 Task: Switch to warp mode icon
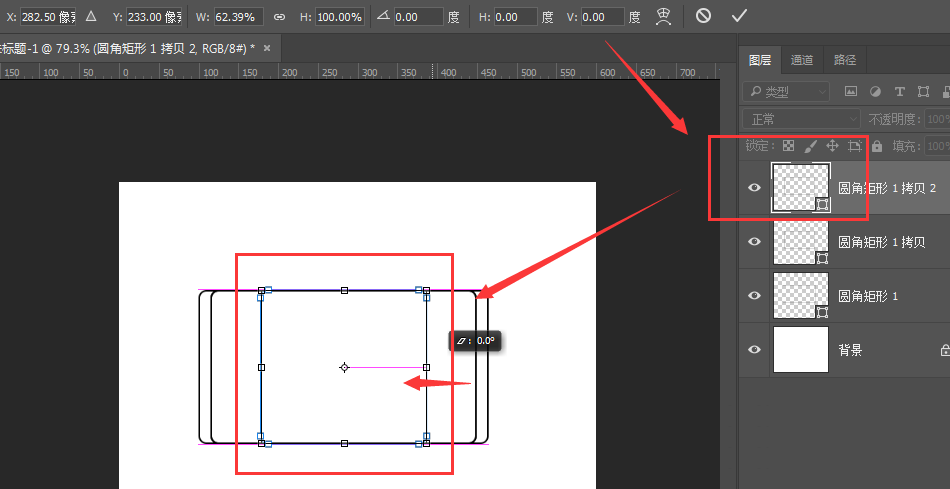coord(663,17)
